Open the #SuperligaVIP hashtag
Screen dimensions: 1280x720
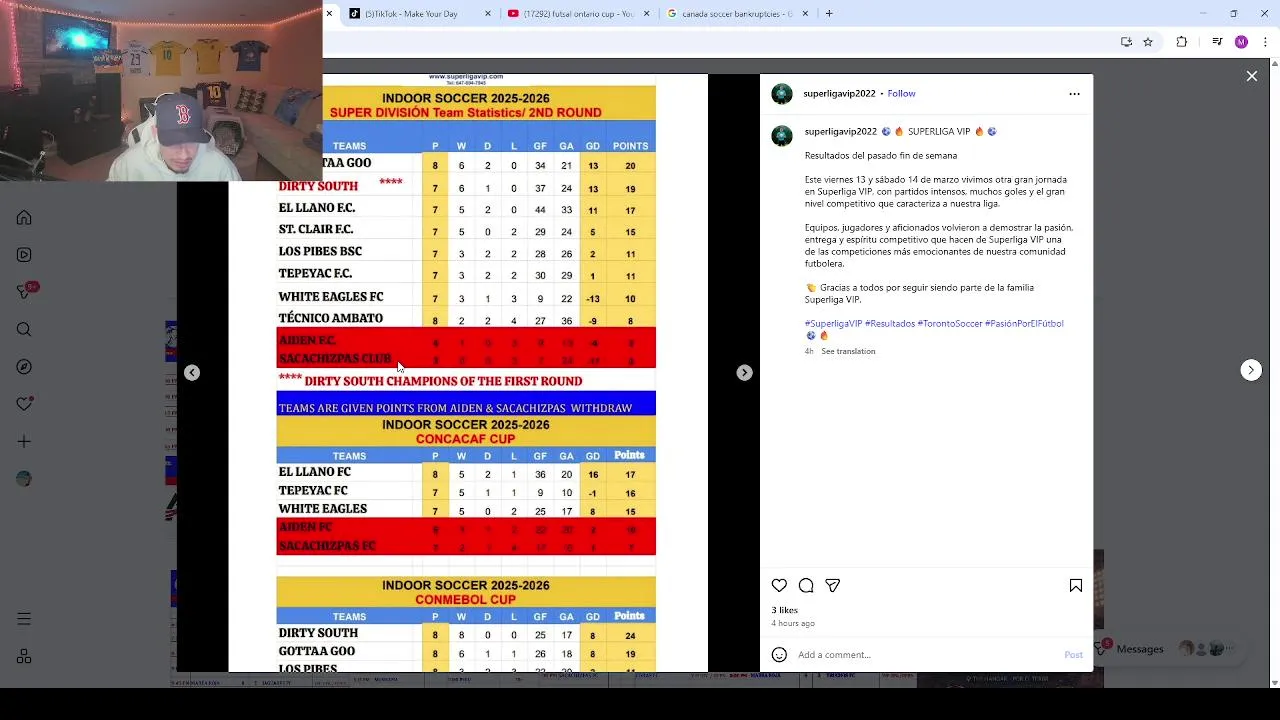point(833,324)
